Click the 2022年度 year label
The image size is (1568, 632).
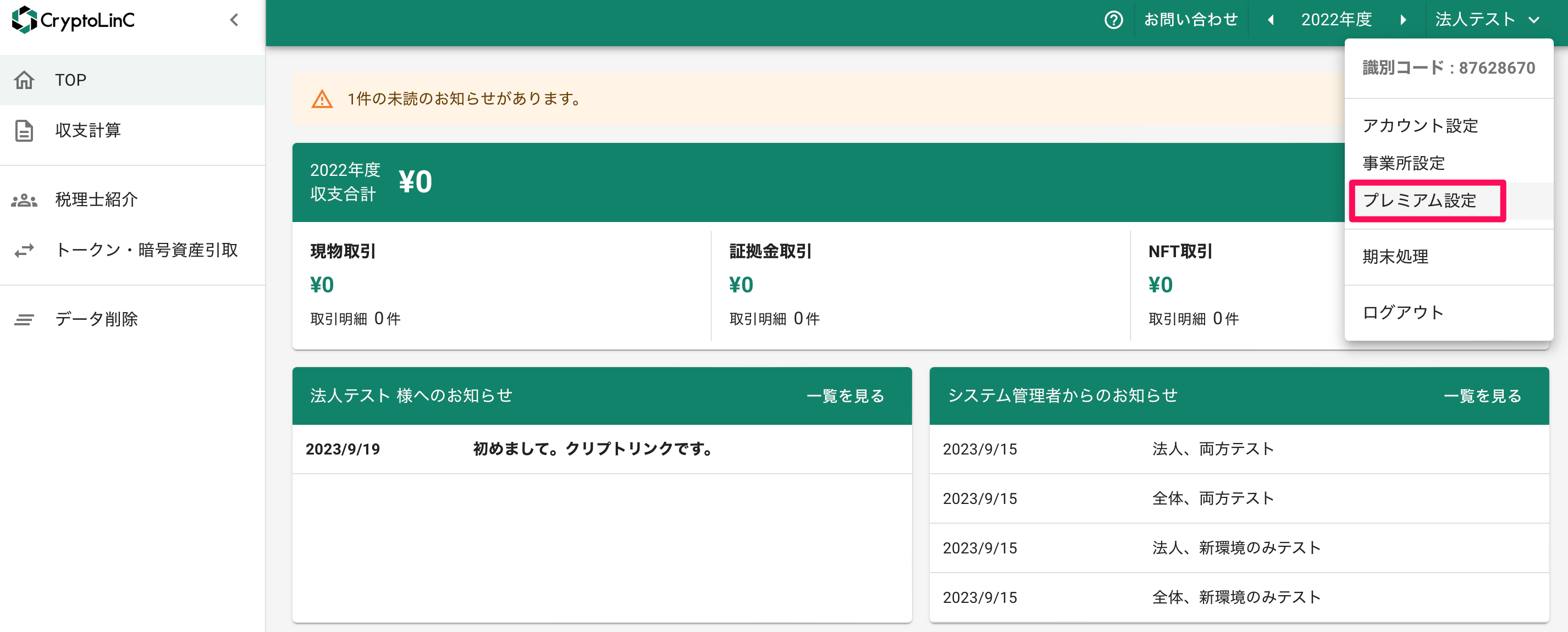(1337, 20)
